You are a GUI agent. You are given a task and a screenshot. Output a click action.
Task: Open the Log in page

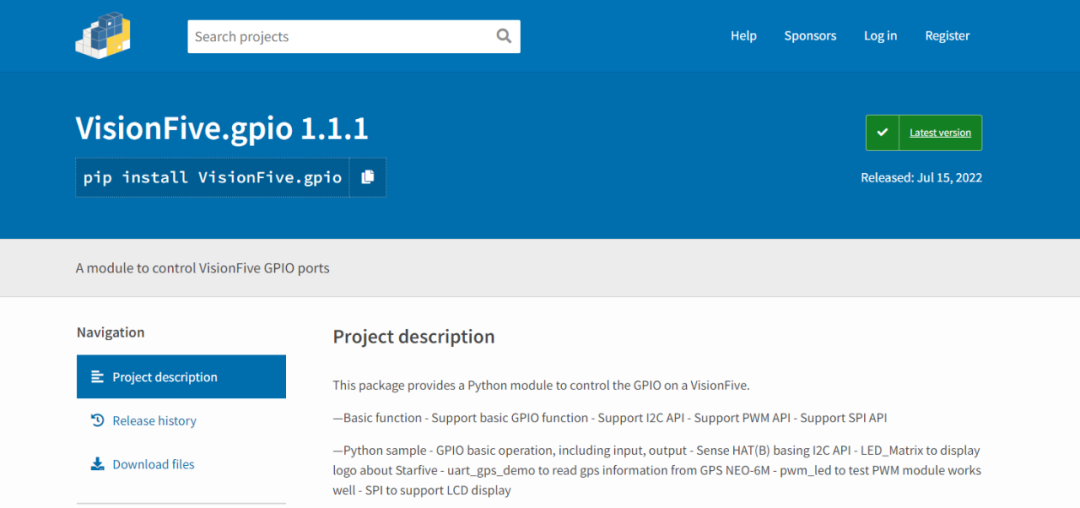pyautogui.click(x=880, y=36)
